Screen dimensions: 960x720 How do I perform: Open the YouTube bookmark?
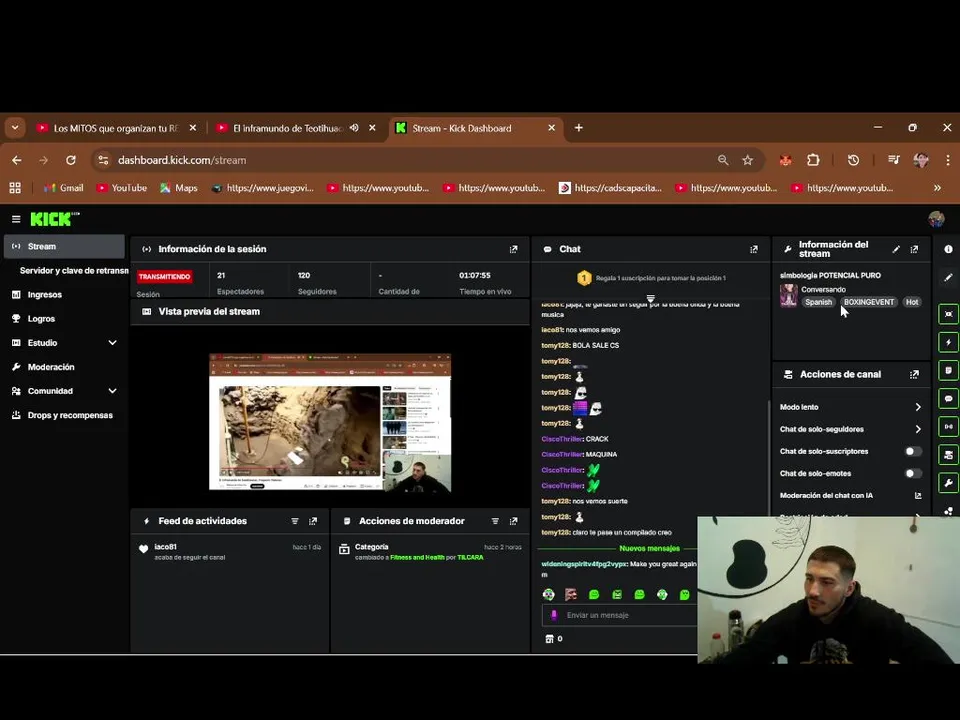[x=121, y=188]
